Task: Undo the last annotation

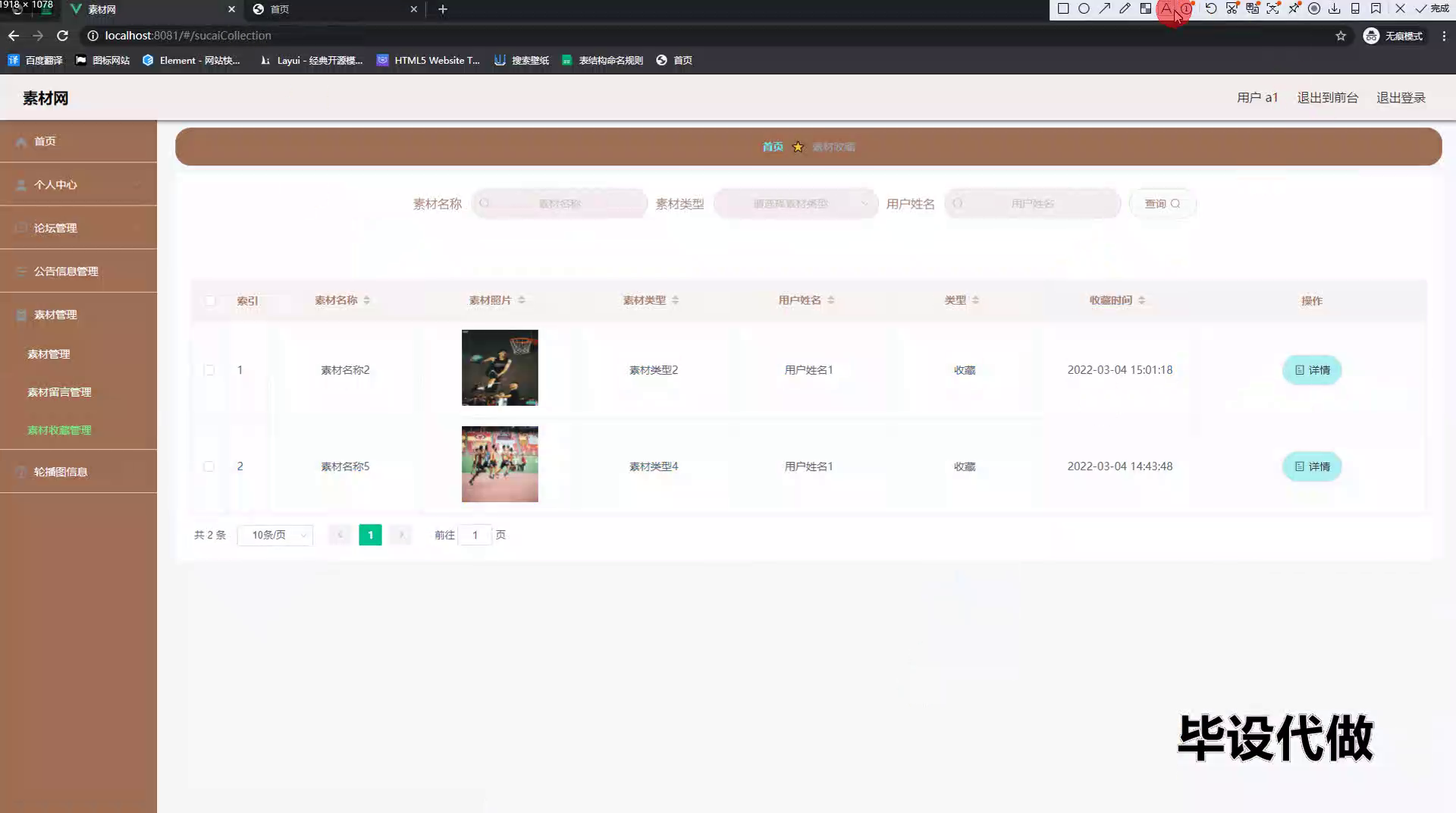Action: pos(1211,9)
